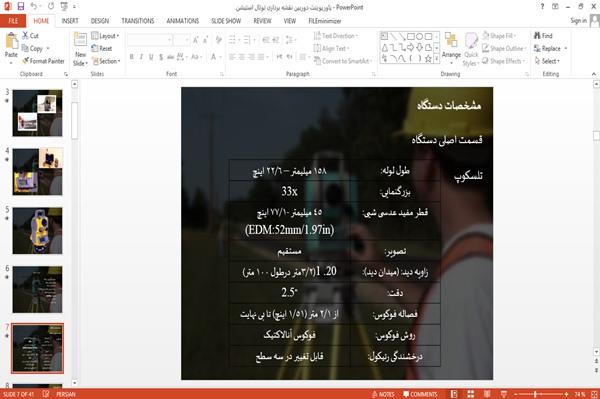Open Quick Styles gallery

[471, 49]
